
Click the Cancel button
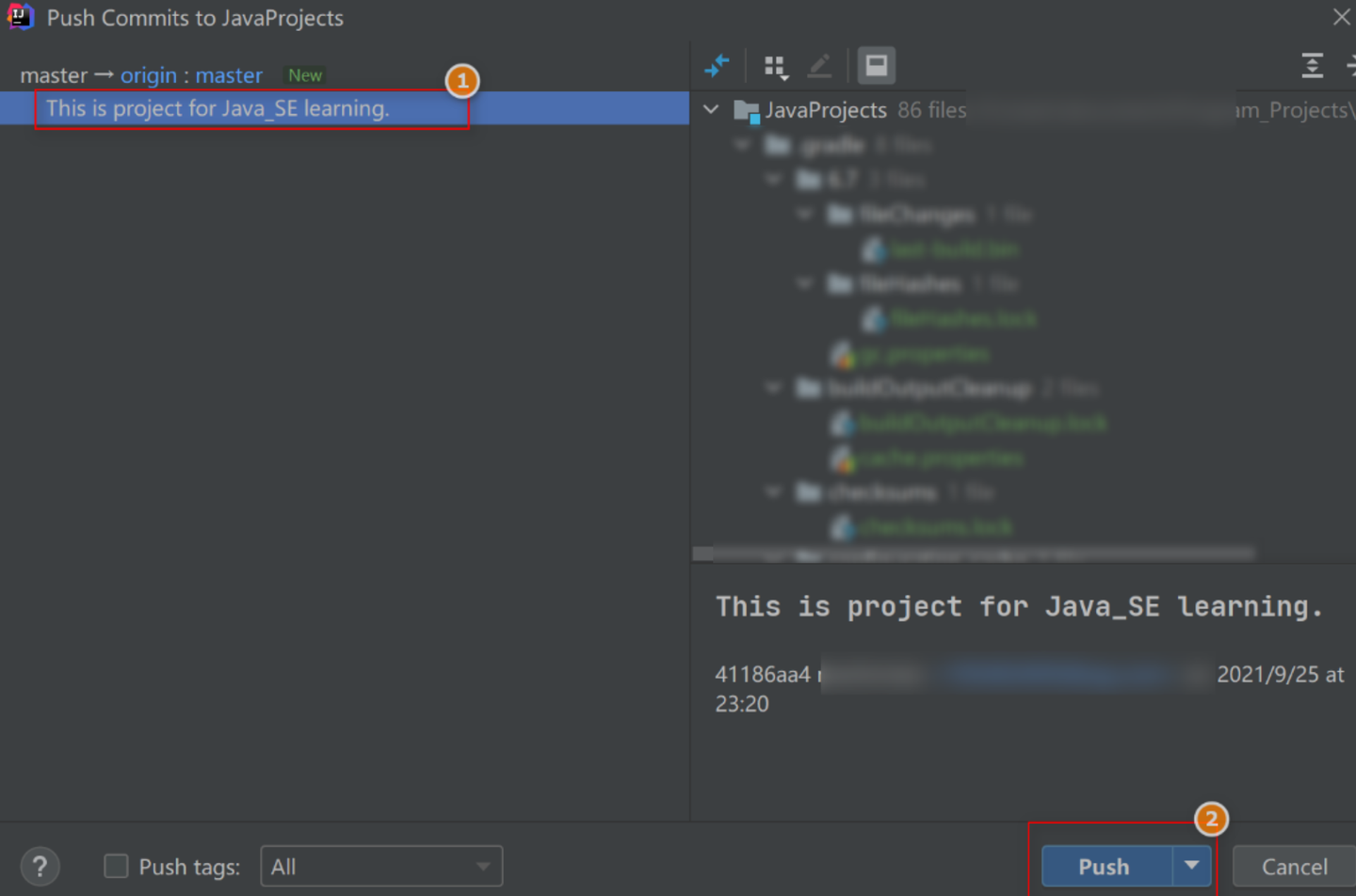pos(1294,866)
